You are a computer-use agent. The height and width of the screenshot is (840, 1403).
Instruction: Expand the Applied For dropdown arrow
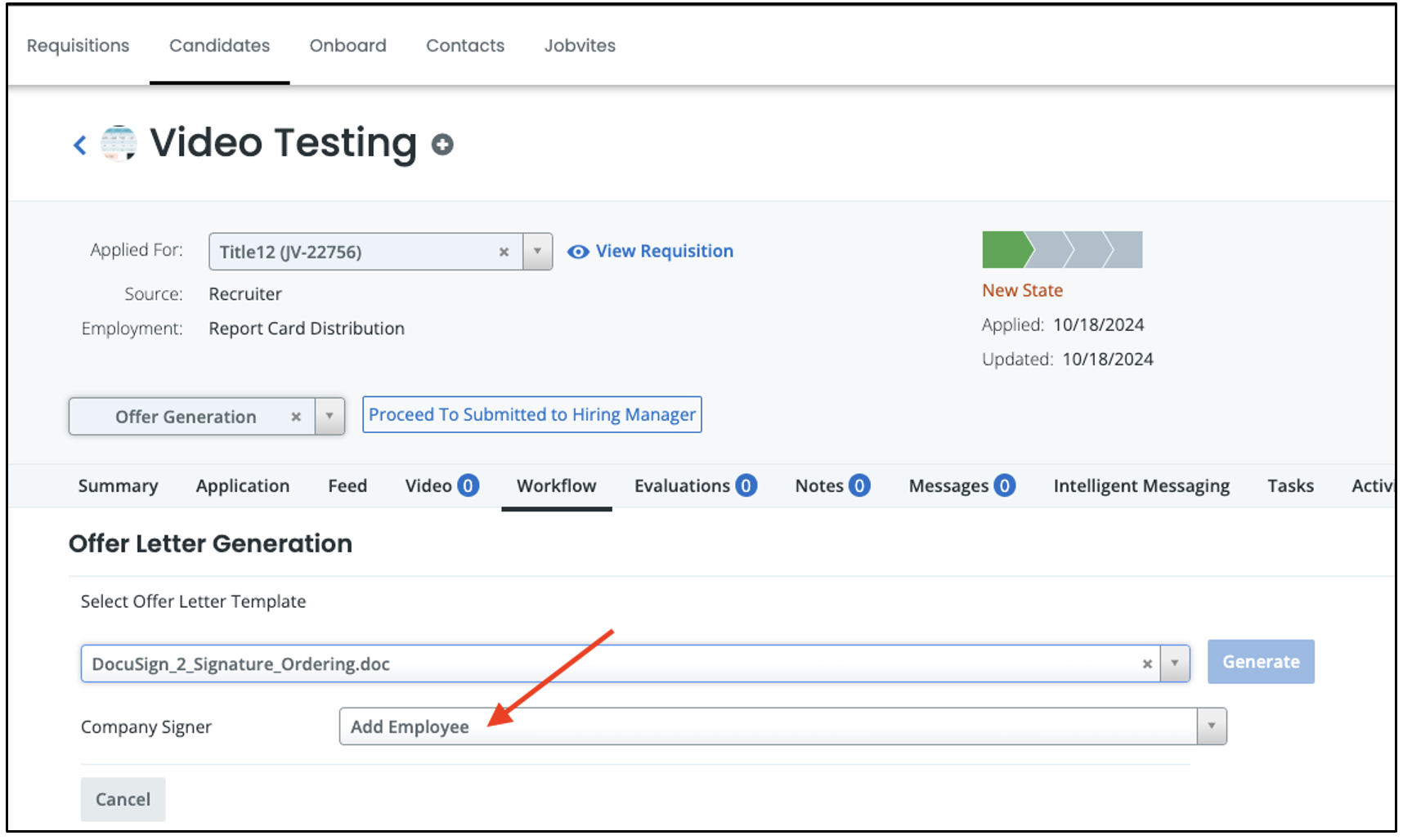point(537,252)
